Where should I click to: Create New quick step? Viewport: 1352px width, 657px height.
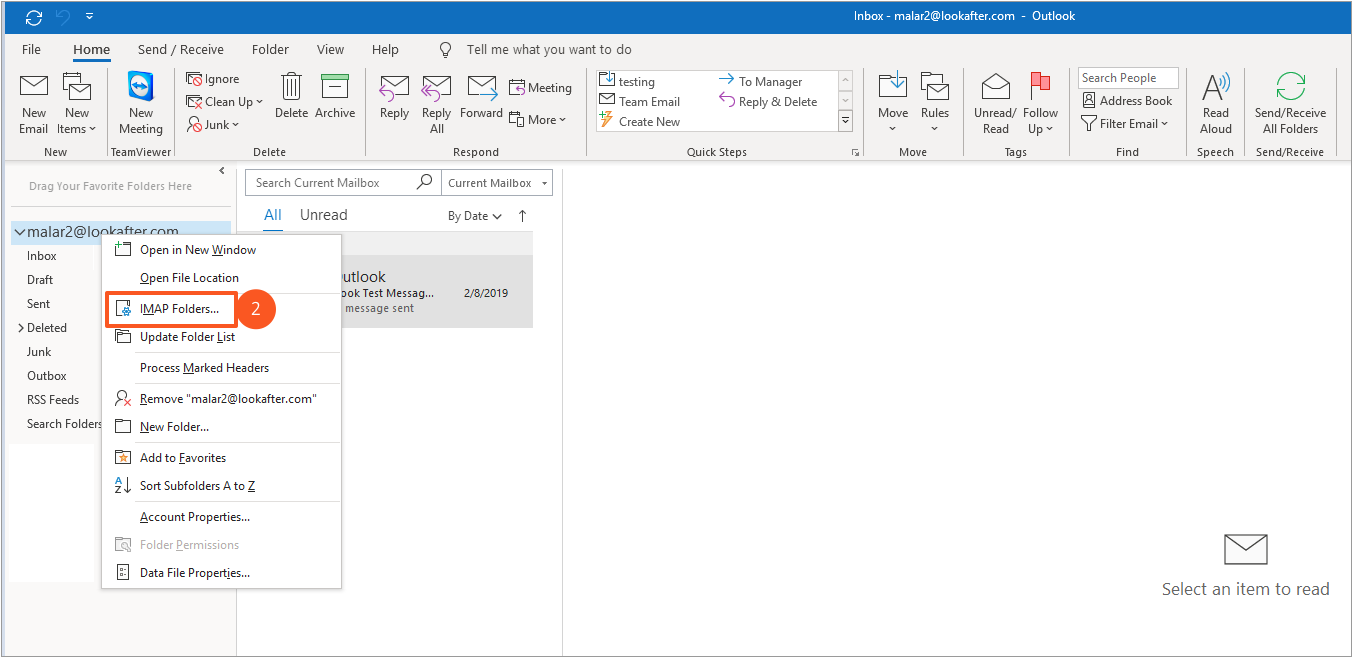tap(639, 122)
